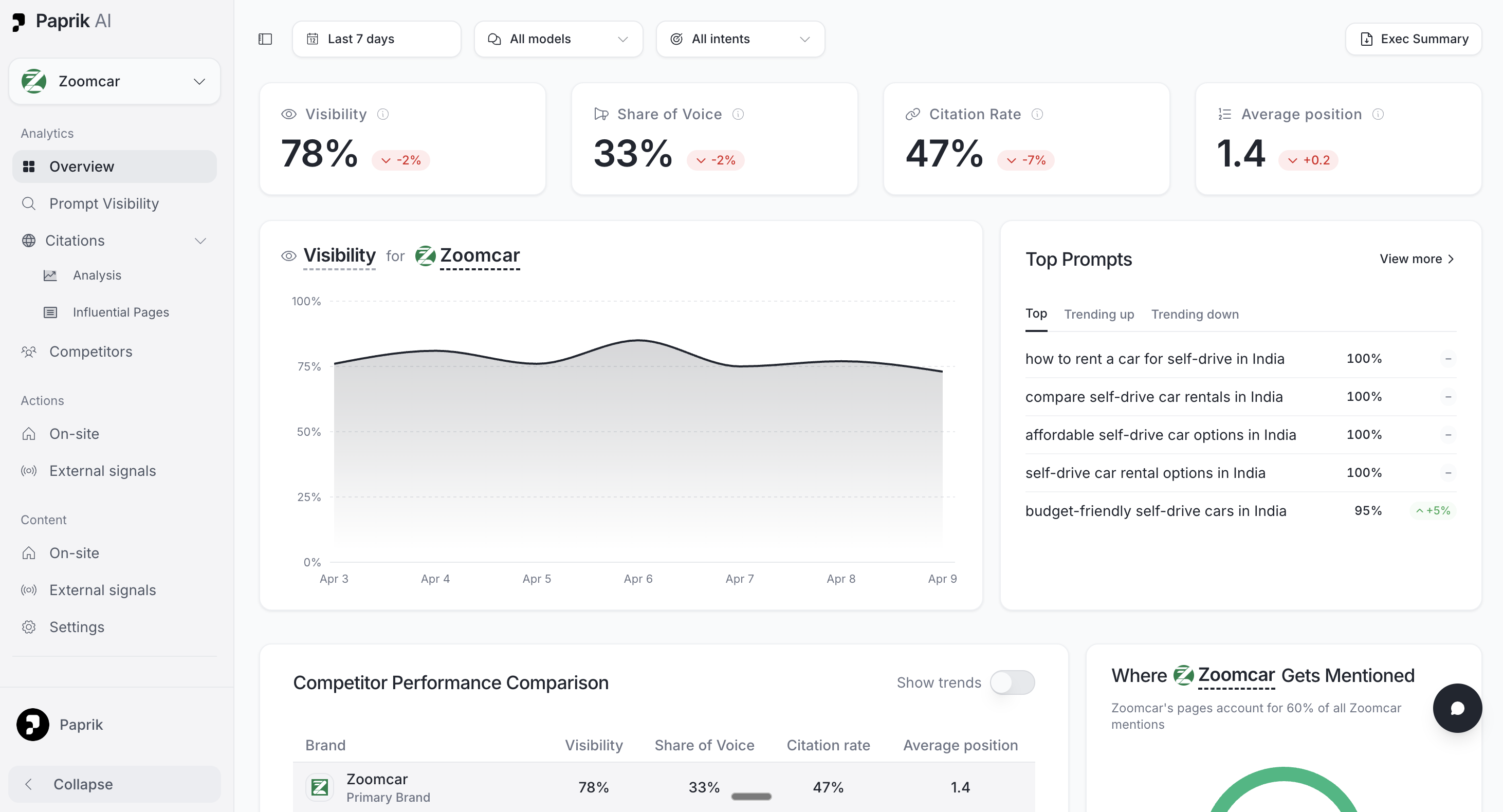Click the Competitors people icon
The image size is (1503, 812).
click(x=29, y=352)
